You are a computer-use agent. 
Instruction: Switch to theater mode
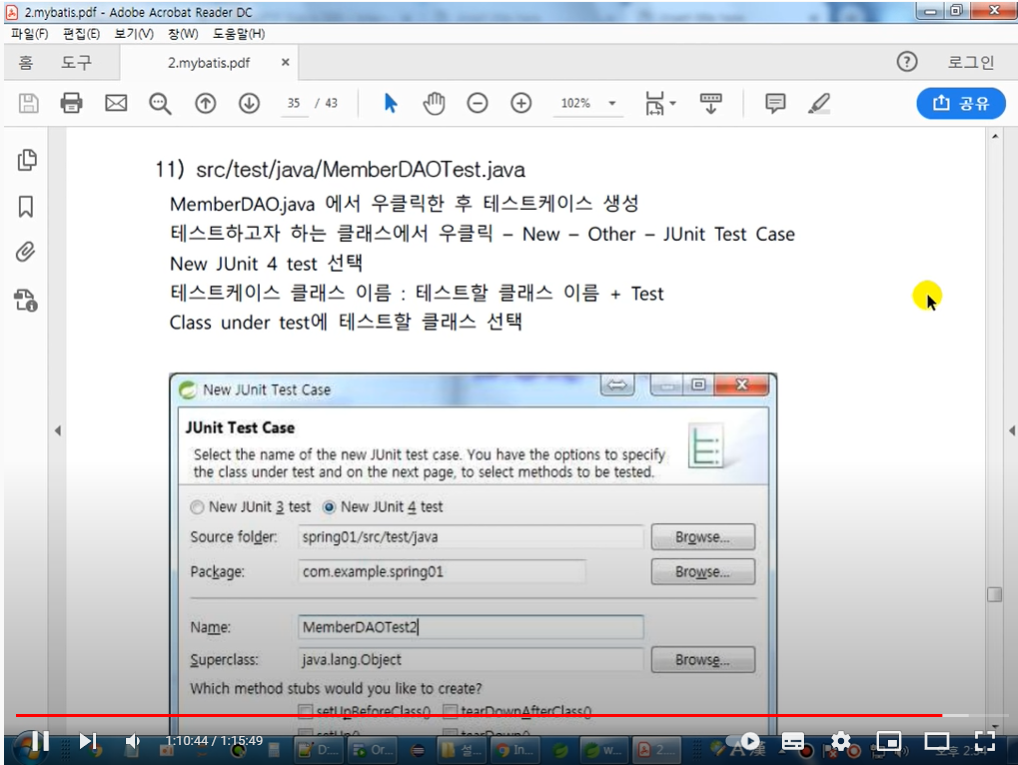[936, 741]
